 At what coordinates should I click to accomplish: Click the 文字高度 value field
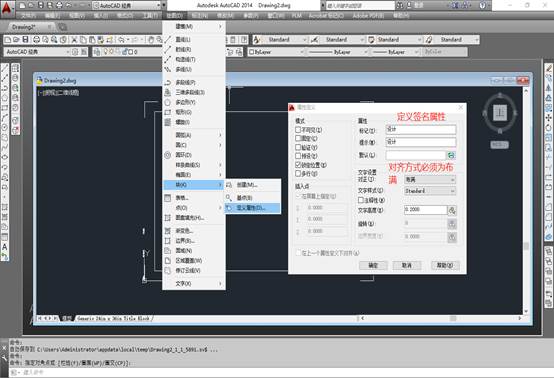[425, 210]
